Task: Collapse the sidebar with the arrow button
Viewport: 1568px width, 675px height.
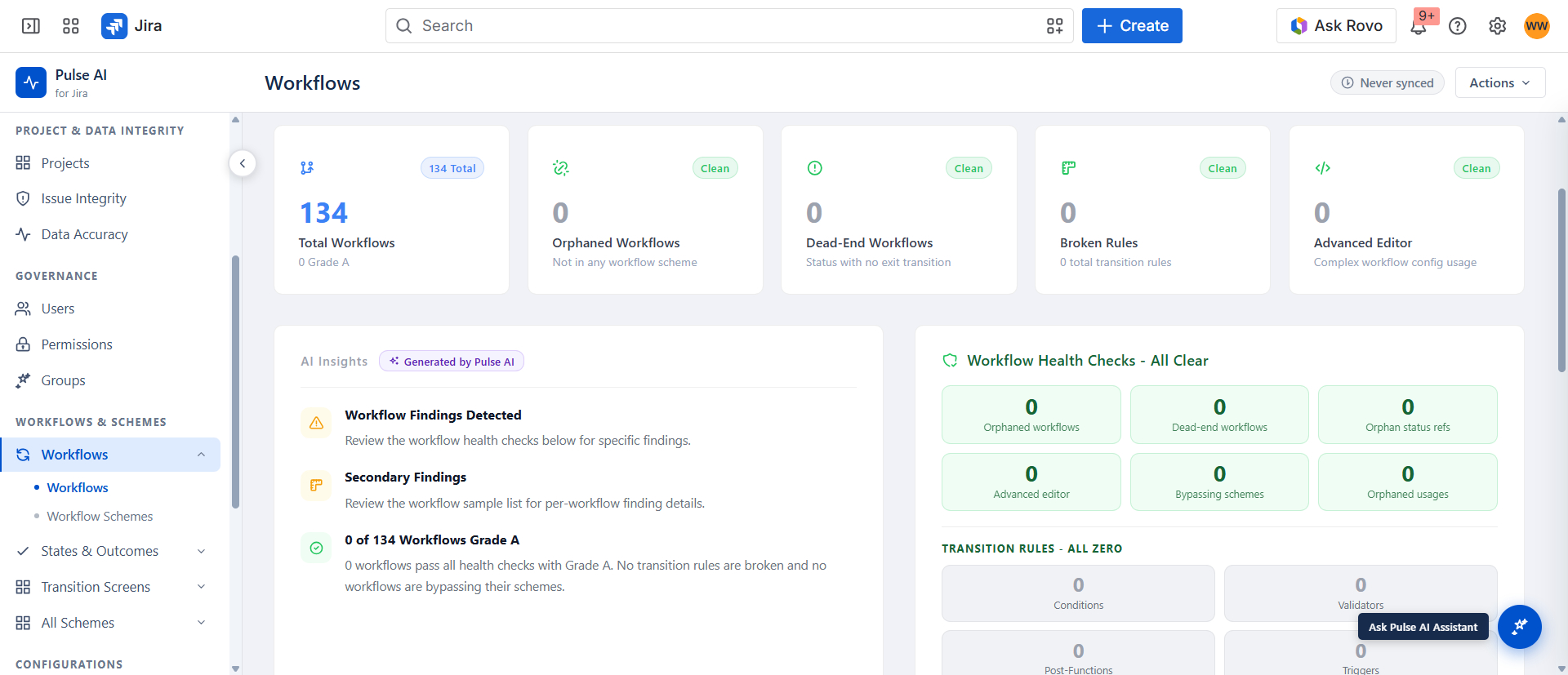Action: 243,163
